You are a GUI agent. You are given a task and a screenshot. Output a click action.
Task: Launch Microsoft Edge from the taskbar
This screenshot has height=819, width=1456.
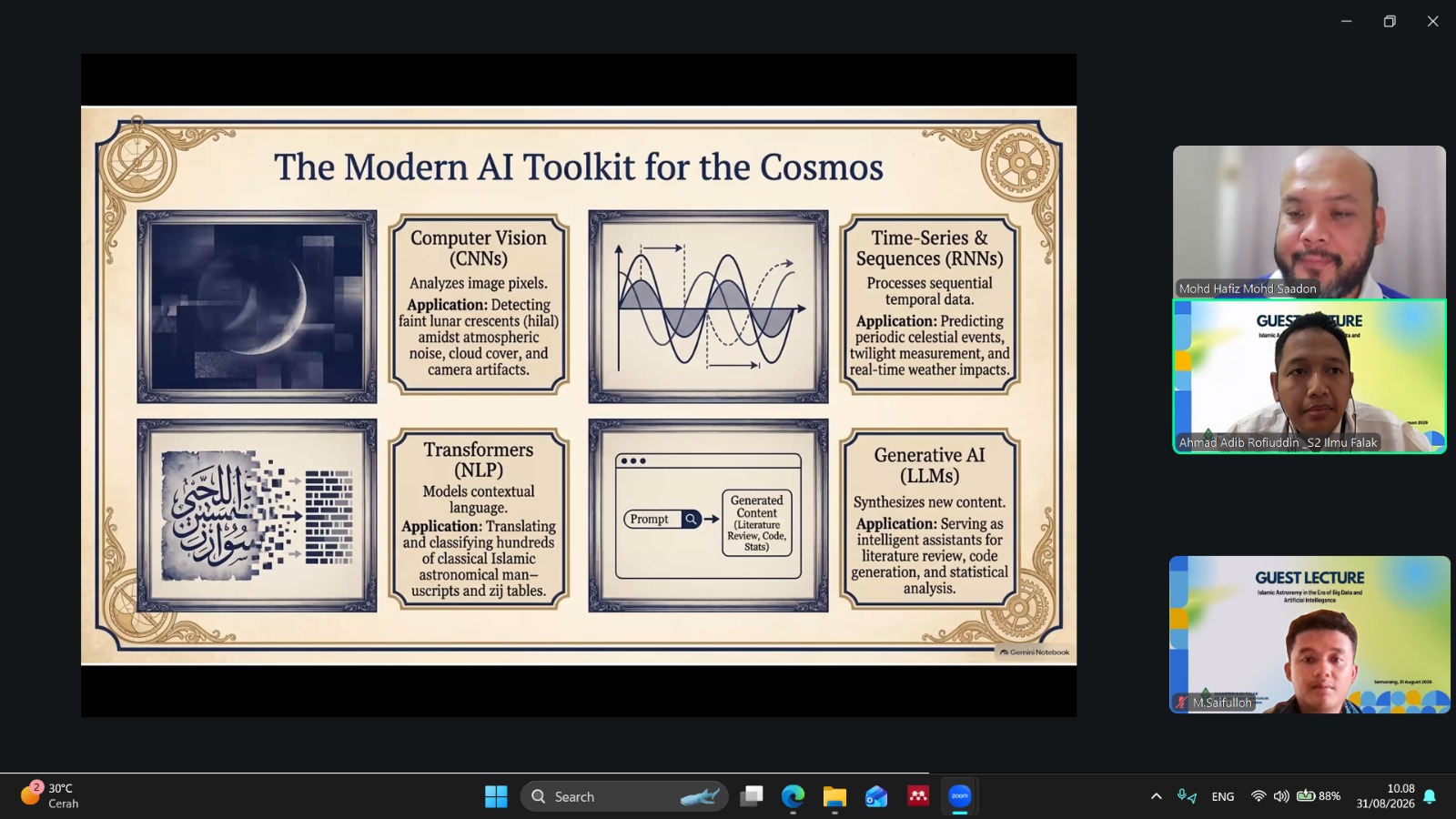(794, 796)
